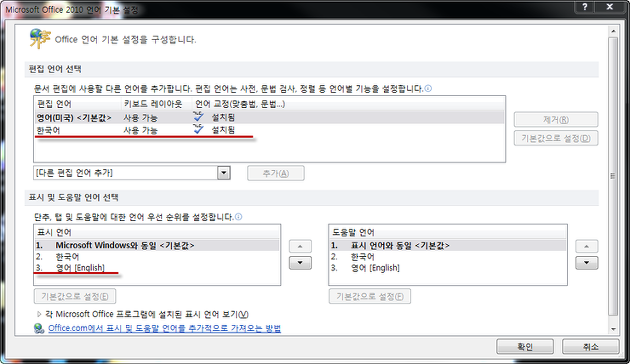Move help language down with the arrow button
The image size is (630, 364).
click(x=587, y=263)
